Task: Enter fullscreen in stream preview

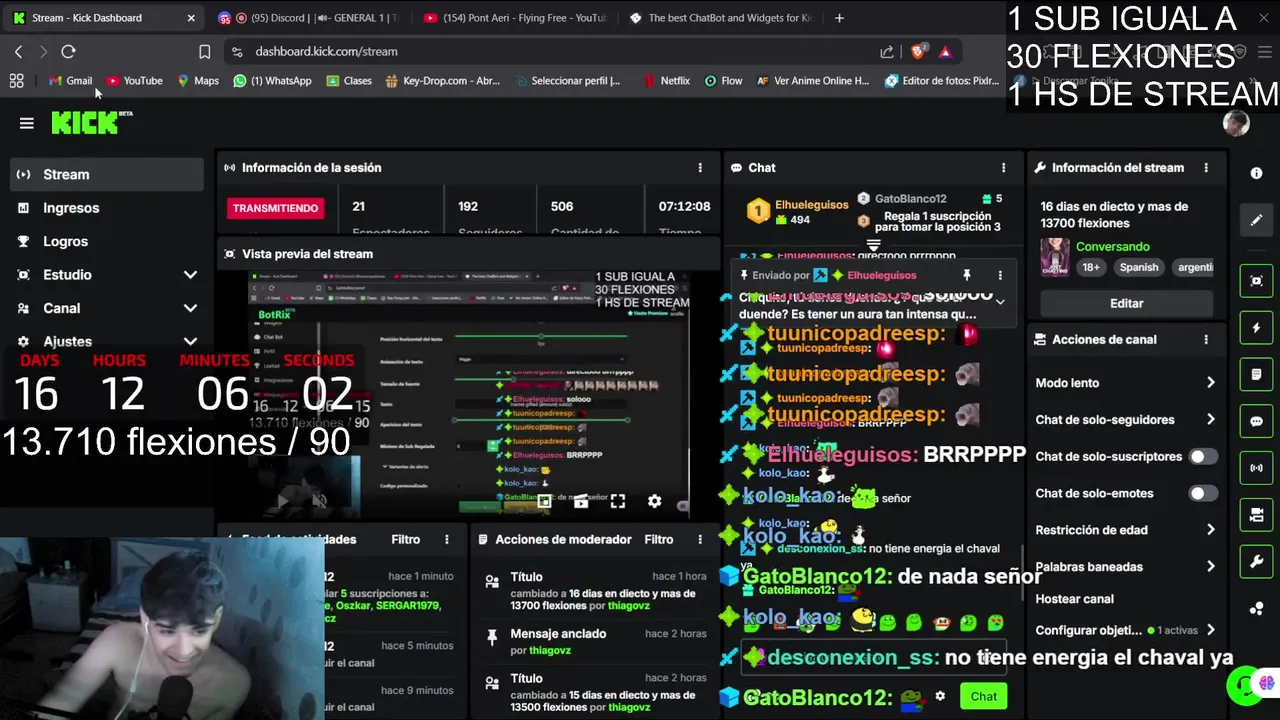Action: click(x=618, y=502)
